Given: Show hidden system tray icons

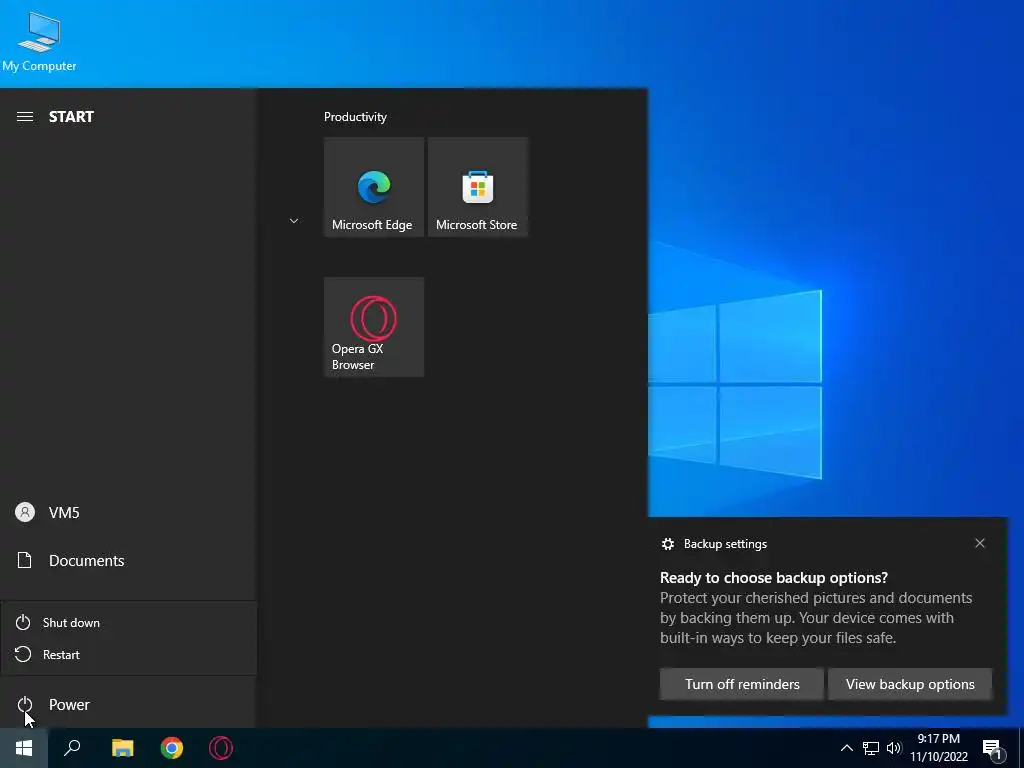Looking at the screenshot, I should [846, 748].
